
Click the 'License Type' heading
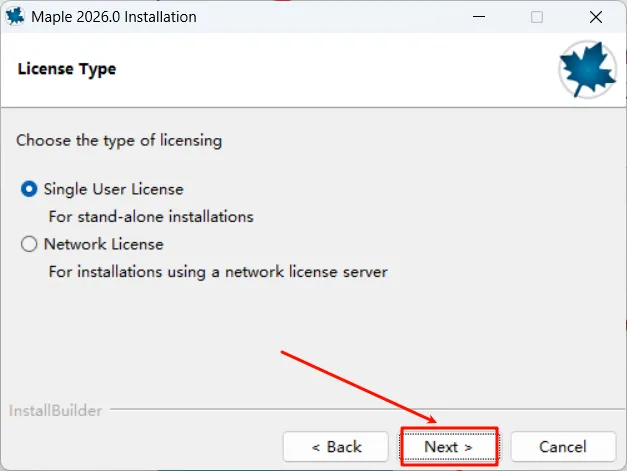pyautogui.click(x=67, y=69)
